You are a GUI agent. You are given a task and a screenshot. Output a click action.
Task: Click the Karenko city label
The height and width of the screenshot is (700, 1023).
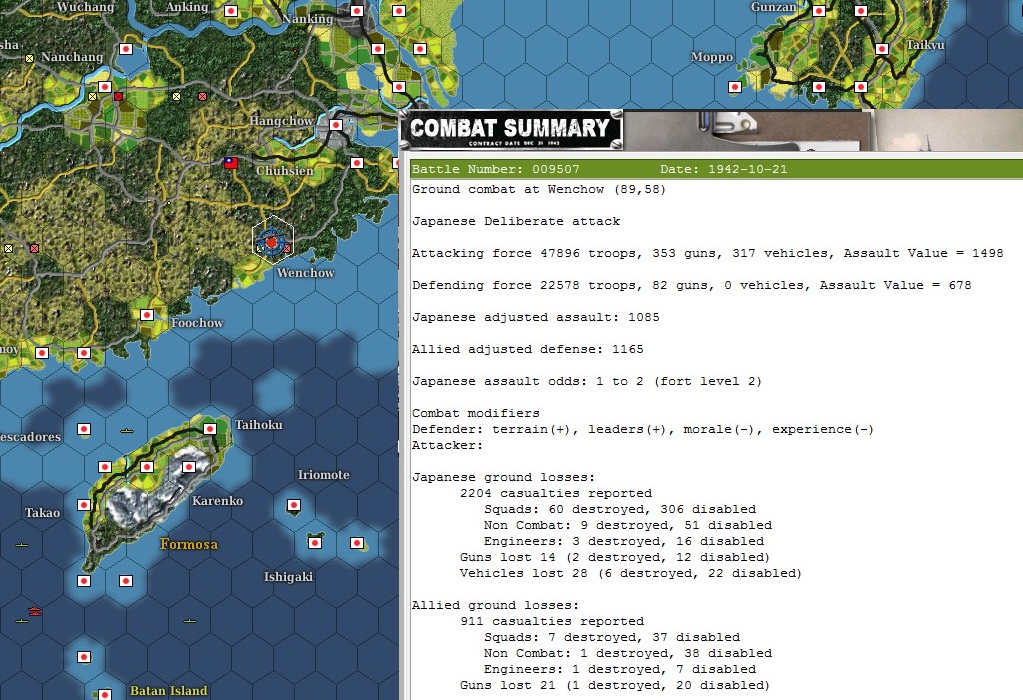pos(217,501)
